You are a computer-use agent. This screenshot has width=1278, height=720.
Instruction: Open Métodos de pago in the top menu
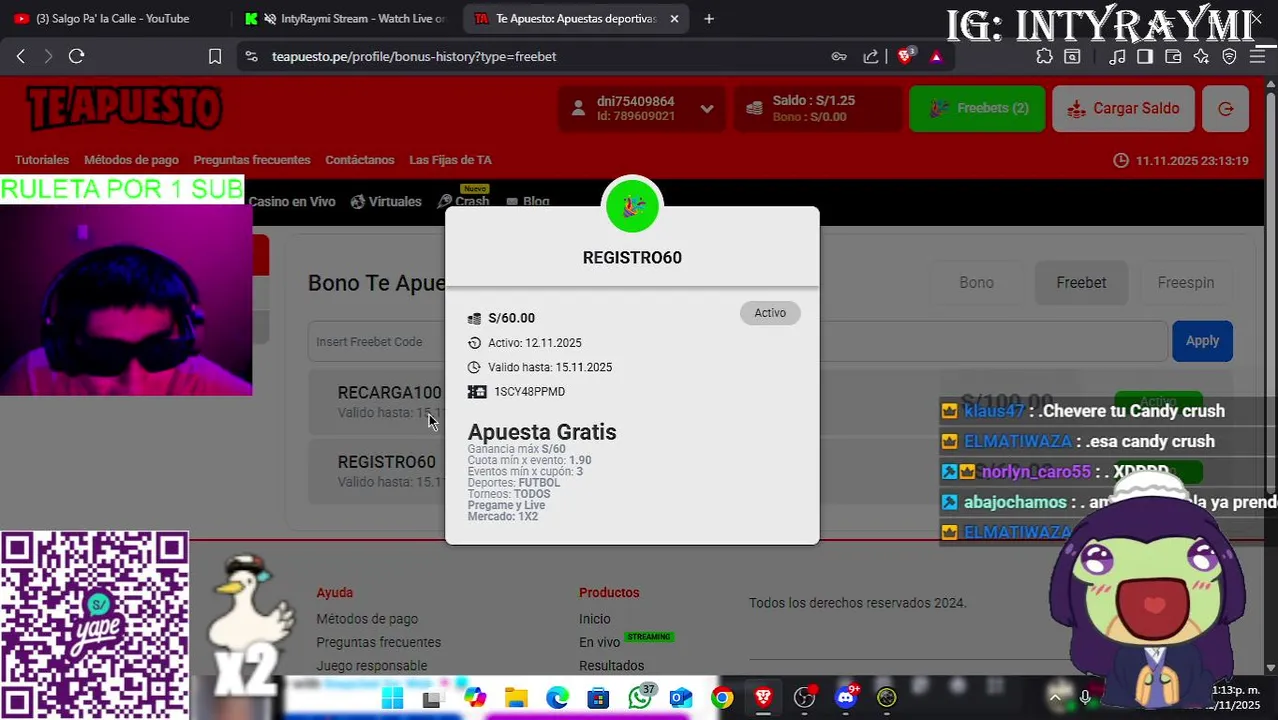pos(131,160)
